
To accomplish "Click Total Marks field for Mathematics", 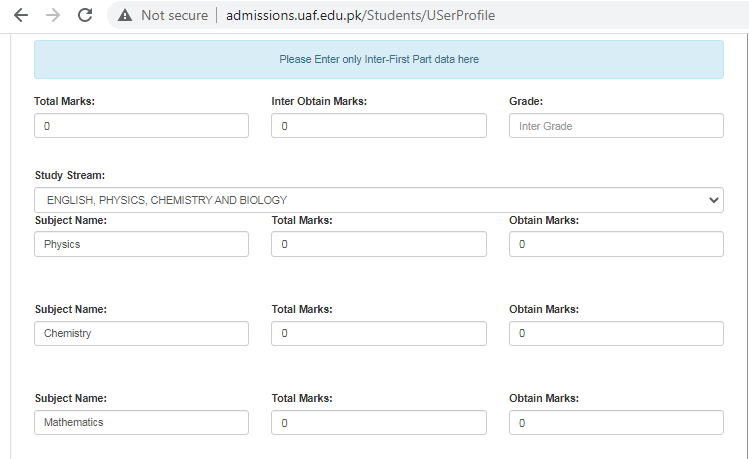I will click(x=378, y=423).
